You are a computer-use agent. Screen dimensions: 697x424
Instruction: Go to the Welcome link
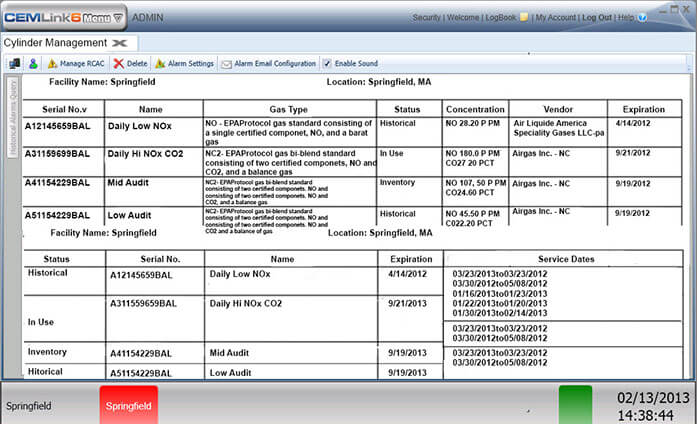(x=463, y=17)
